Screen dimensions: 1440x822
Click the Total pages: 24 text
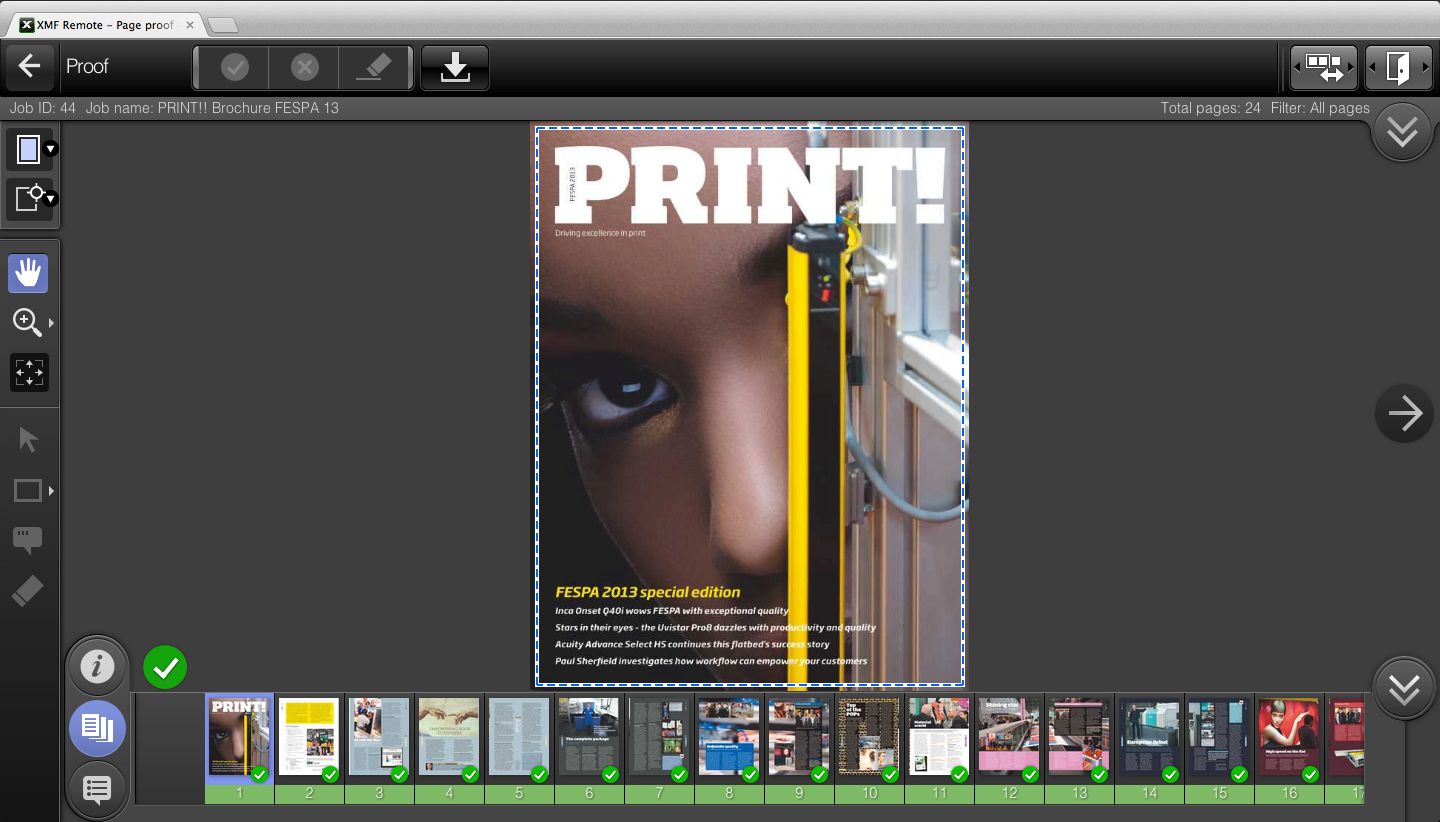tap(1210, 108)
